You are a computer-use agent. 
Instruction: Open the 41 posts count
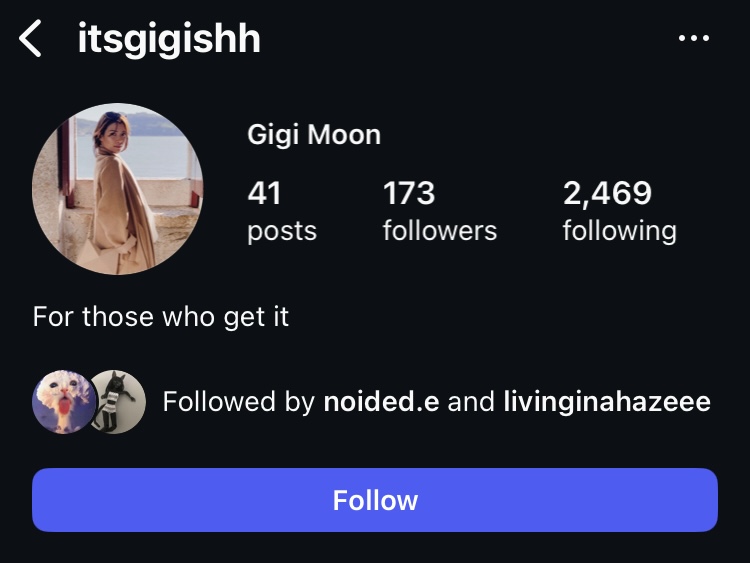(x=282, y=210)
